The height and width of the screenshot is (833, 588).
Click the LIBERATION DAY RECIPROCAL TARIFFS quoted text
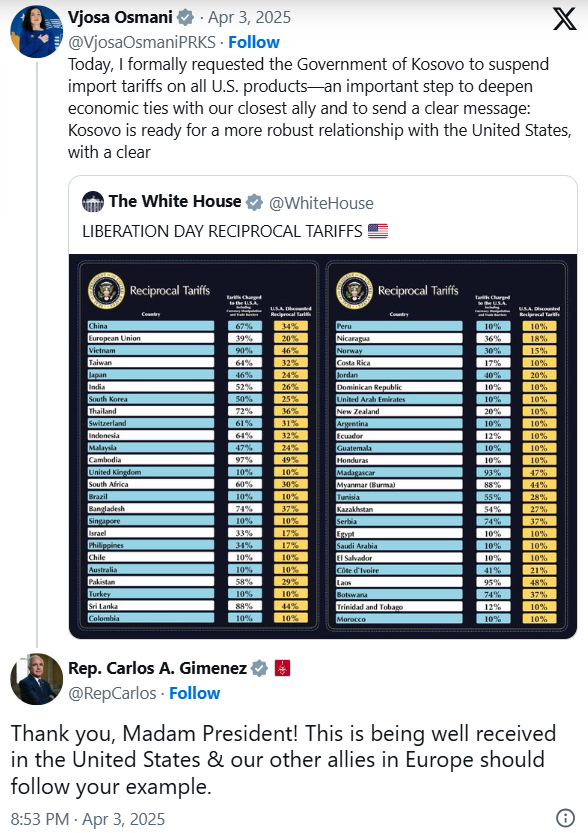tap(222, 231)
